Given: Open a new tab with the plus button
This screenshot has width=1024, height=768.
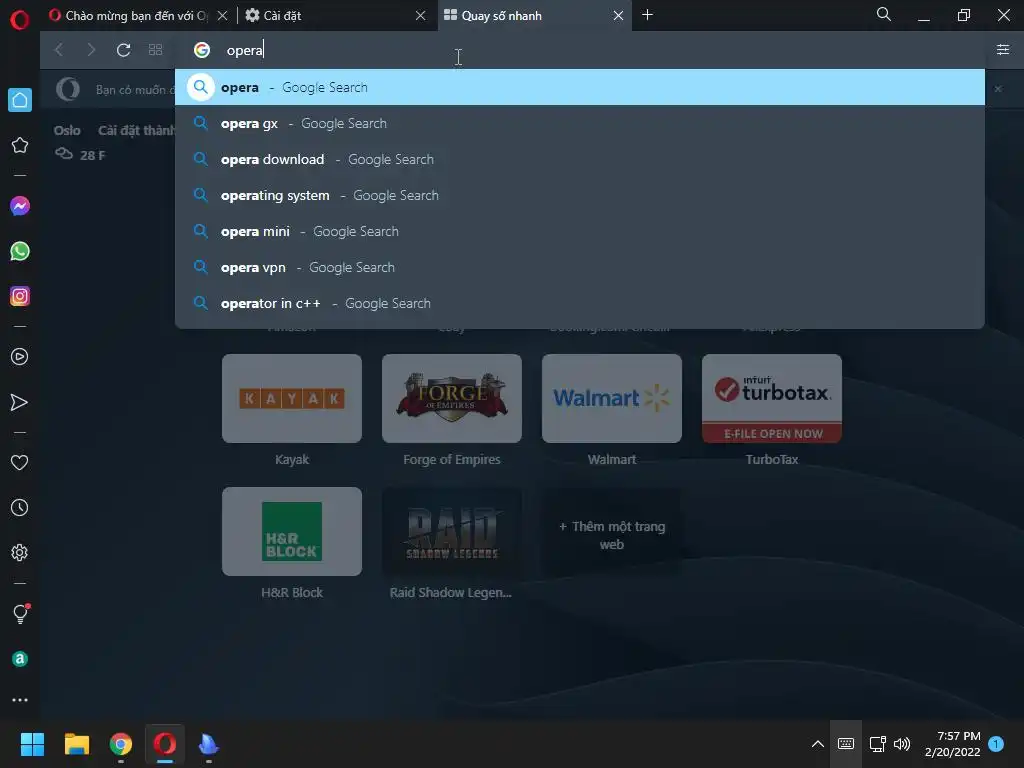Looking at the screenshot, I should click(x=647, y=15).
